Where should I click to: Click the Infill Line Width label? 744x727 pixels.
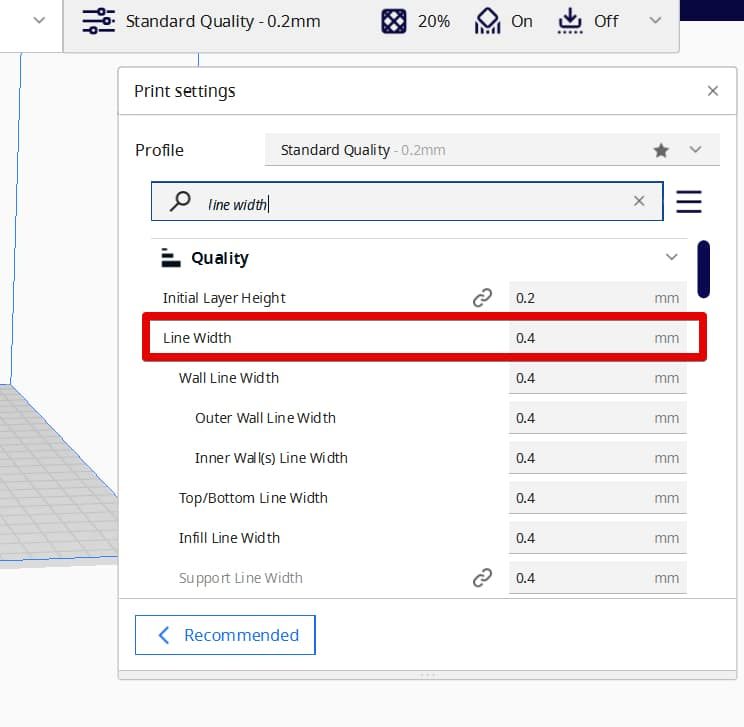229,538
